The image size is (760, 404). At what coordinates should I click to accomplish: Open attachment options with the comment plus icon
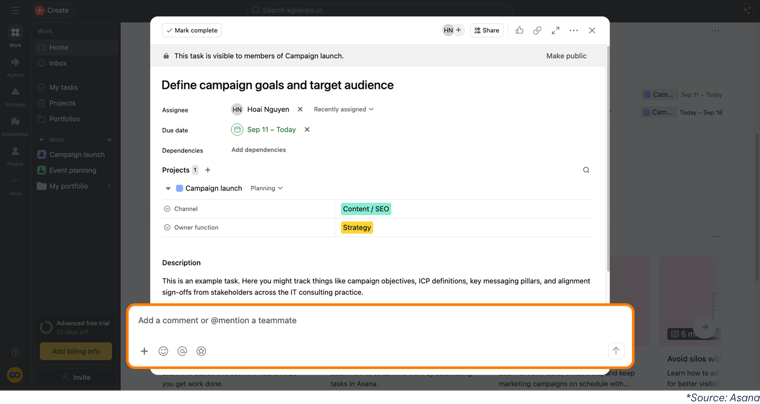coord(144,351)
